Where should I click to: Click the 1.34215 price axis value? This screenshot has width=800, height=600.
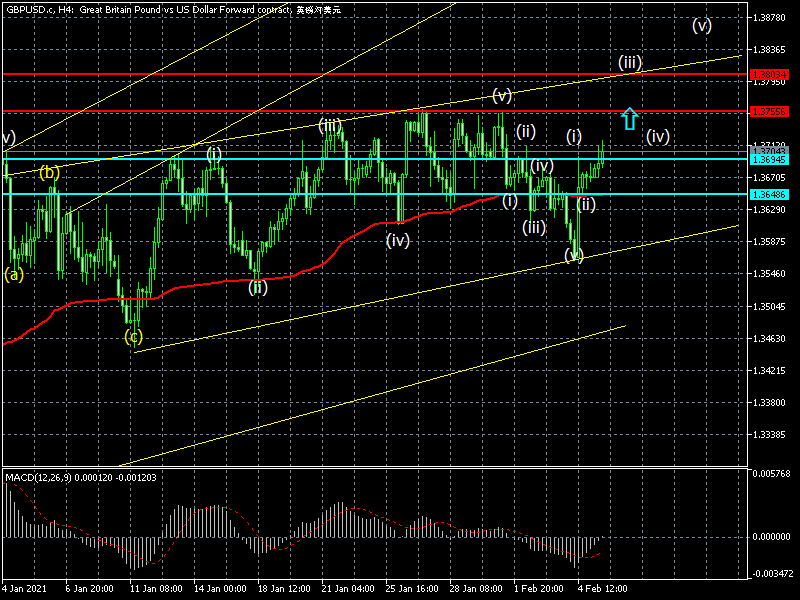pos(769,370)
